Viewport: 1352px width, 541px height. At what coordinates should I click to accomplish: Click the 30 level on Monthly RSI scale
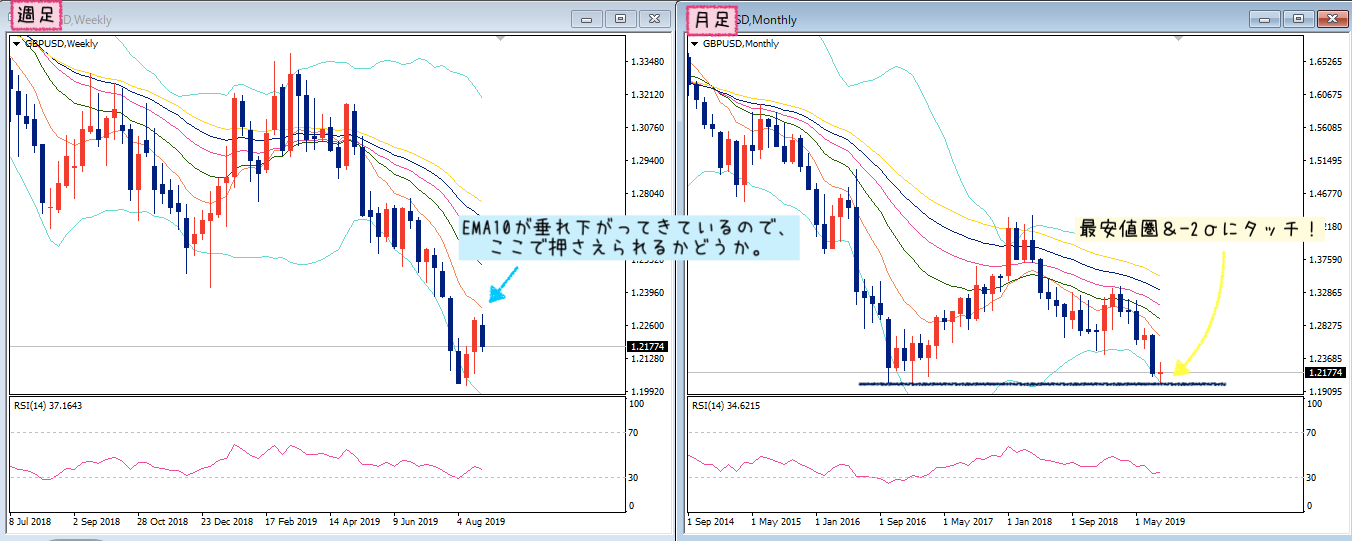click(x=1310, y=477)
